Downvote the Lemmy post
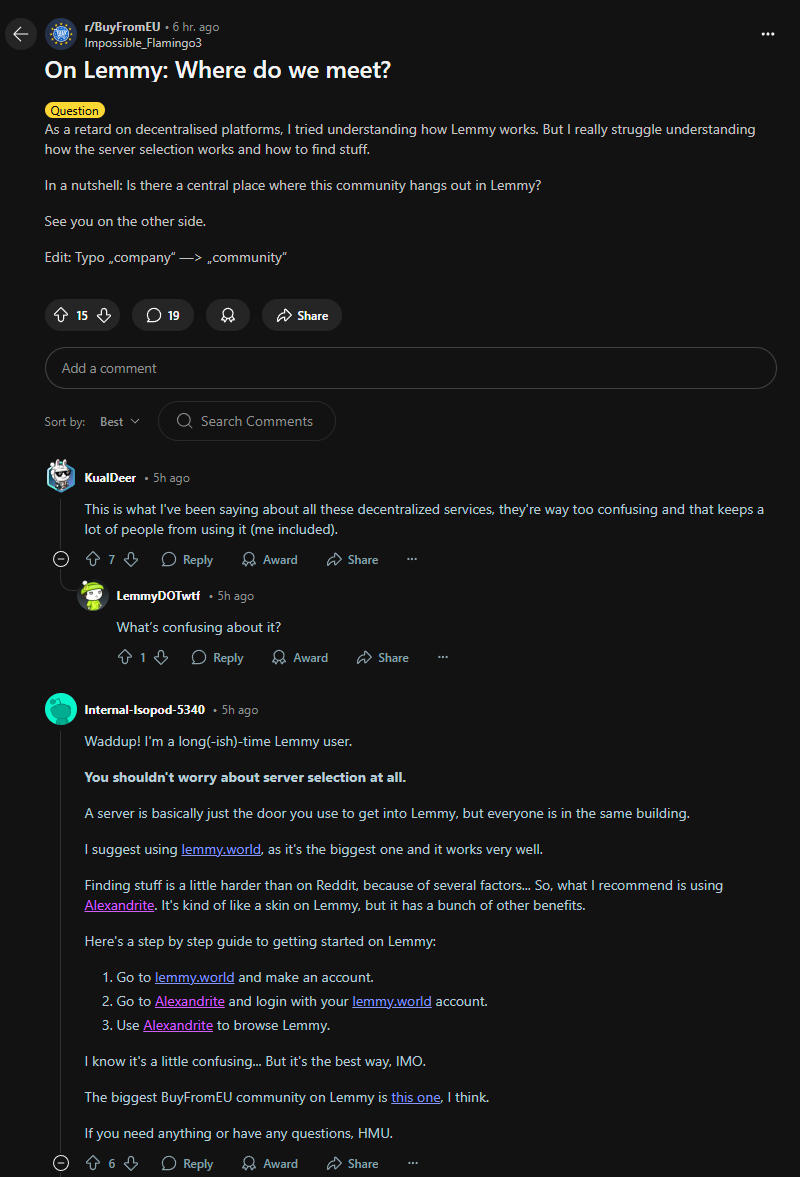The height and width of the screenshot is (1177, 800). pyautogui.click(x=104, y=315)
